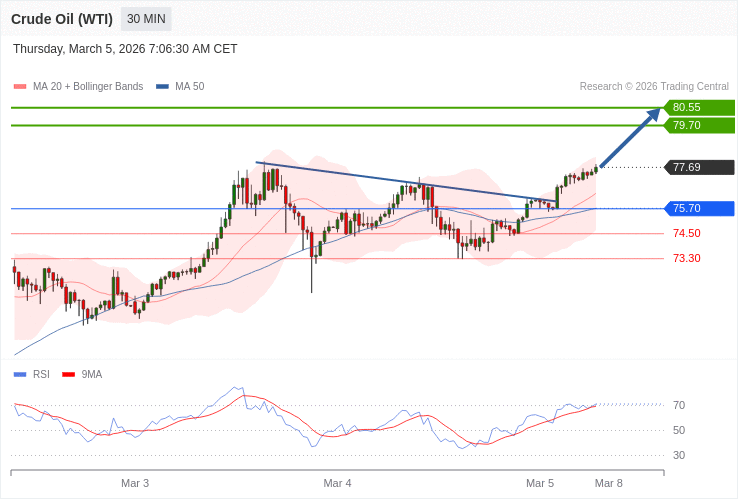Click the 74.50 support level label
This screenshot has height=500, width=738.
(x=686, y=233)
